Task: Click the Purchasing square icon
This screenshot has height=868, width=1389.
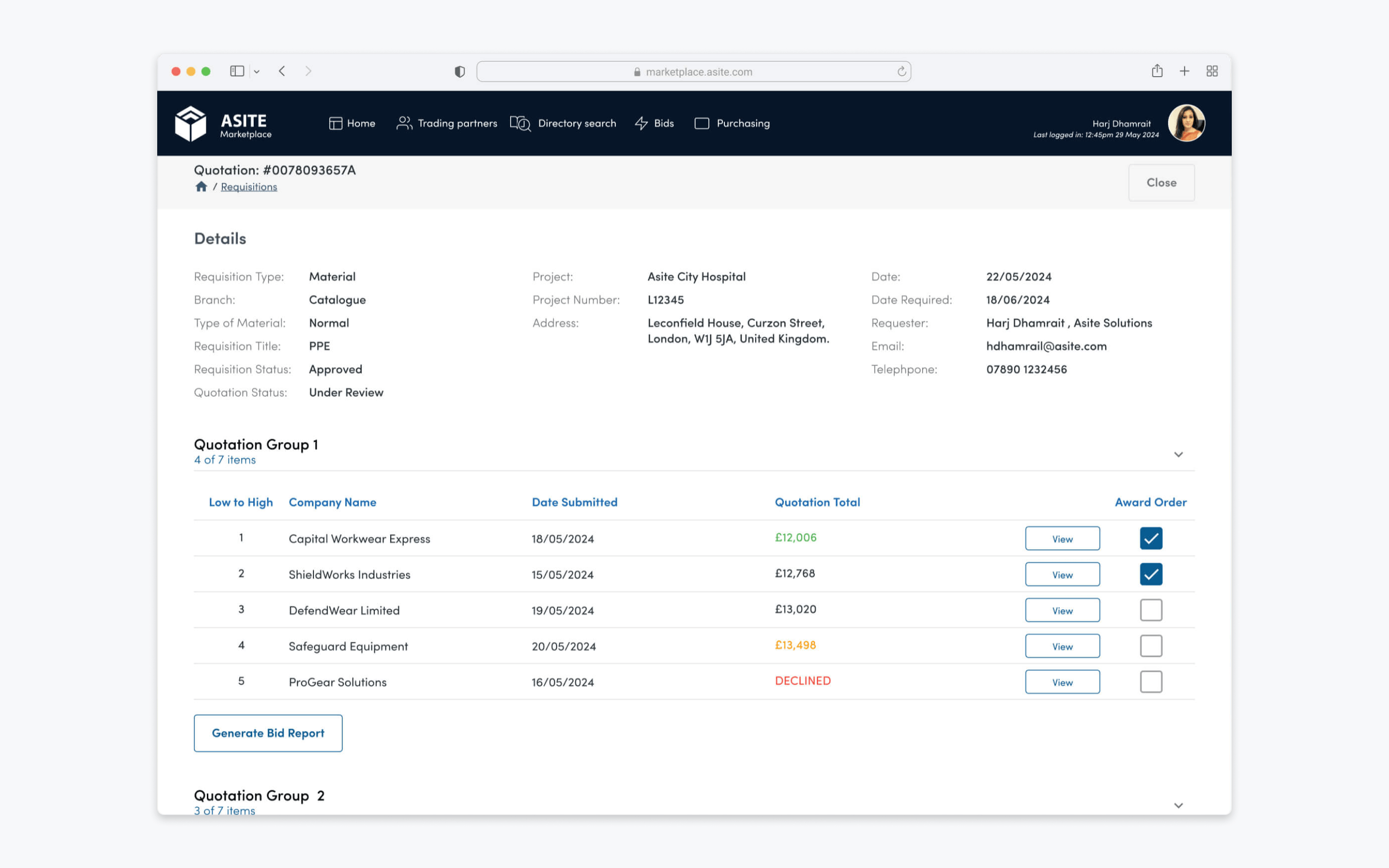Action: pyautogui.click(x=701, y=123)
